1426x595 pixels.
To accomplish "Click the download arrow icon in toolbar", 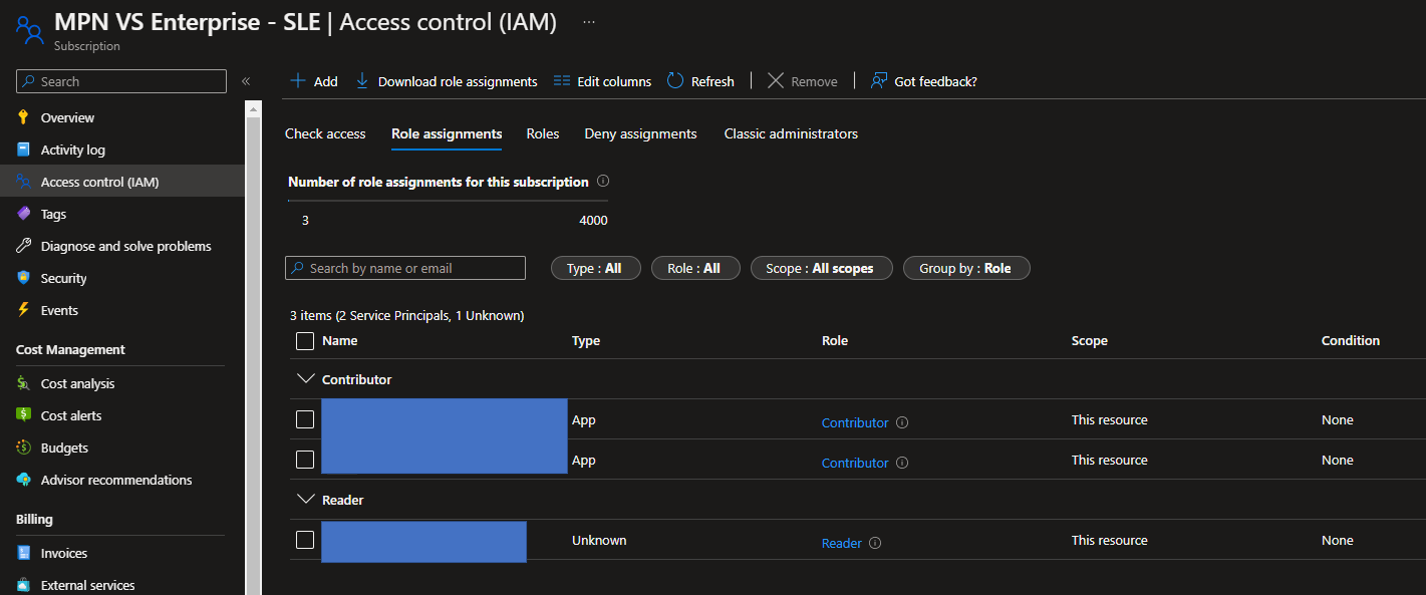I will pos(362,81).
